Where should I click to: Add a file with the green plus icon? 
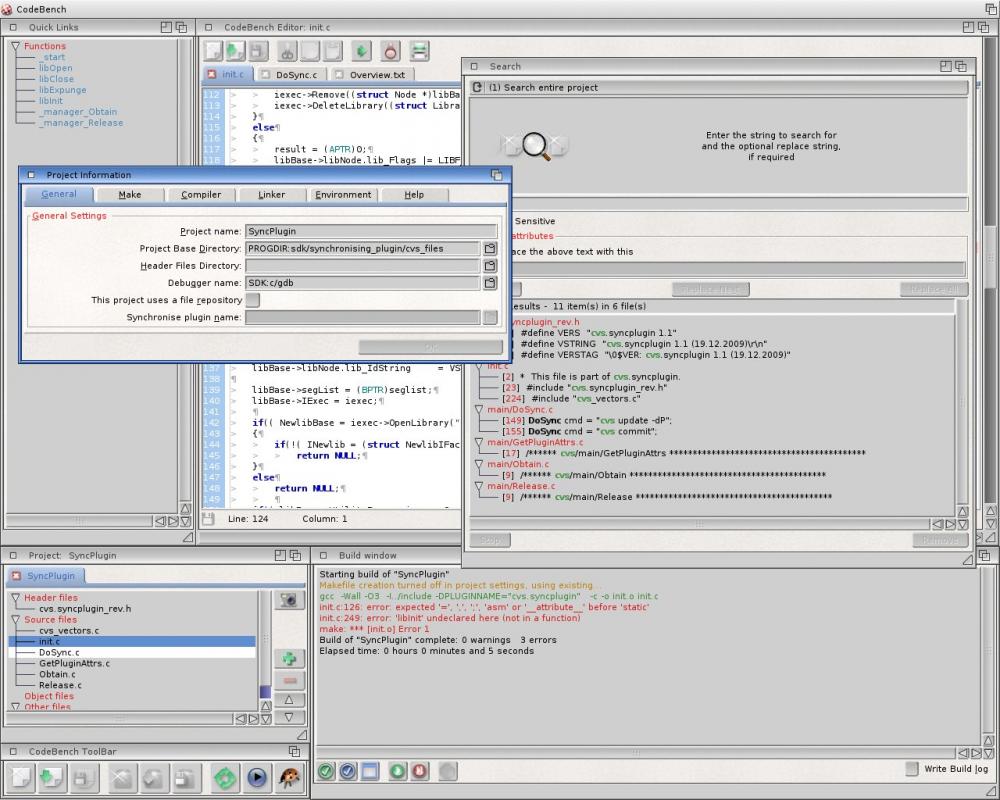[x=289, y=658]
